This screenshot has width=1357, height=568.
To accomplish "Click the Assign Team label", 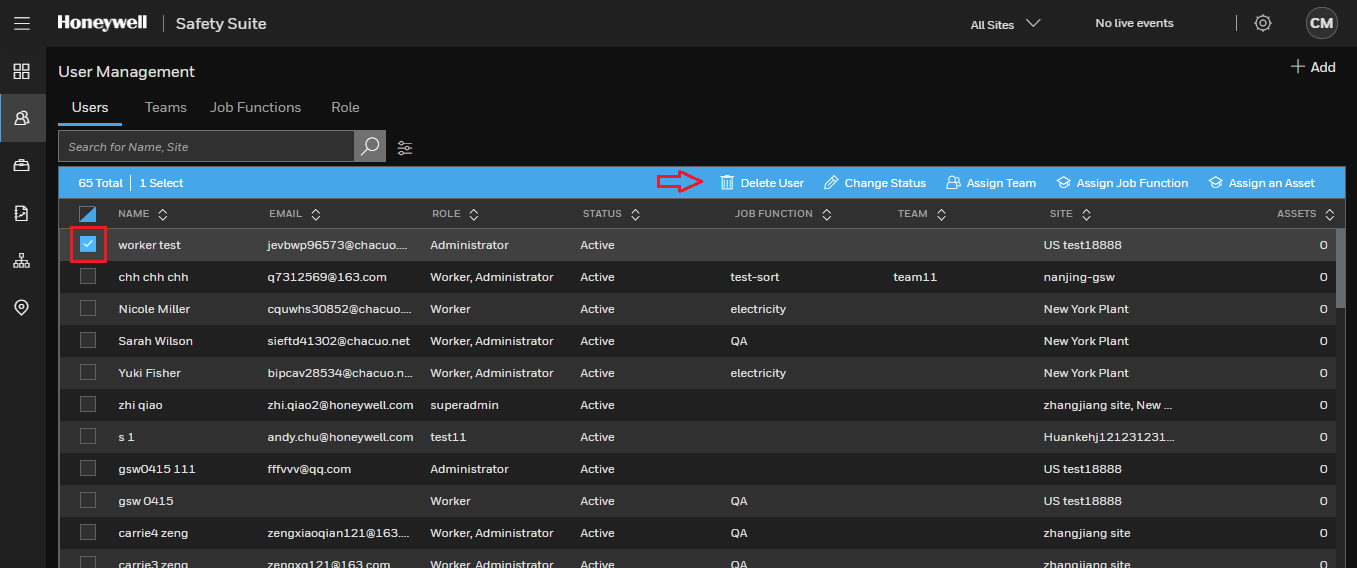I will pyautogui.click(x=1001, y=183).
